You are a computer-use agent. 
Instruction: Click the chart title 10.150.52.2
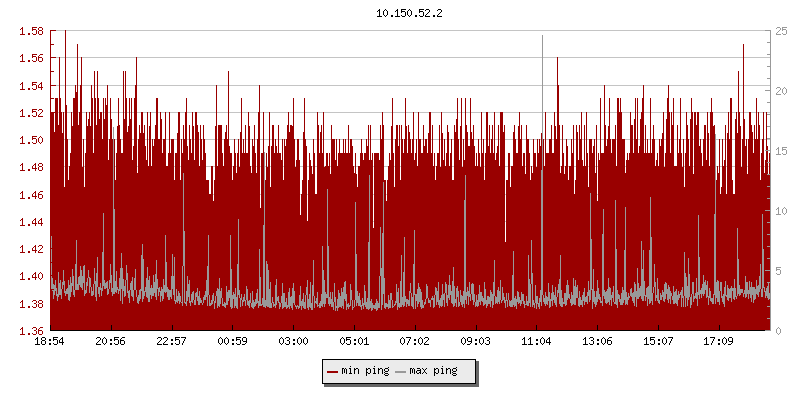pyautogui.click(x=409, y=13)
